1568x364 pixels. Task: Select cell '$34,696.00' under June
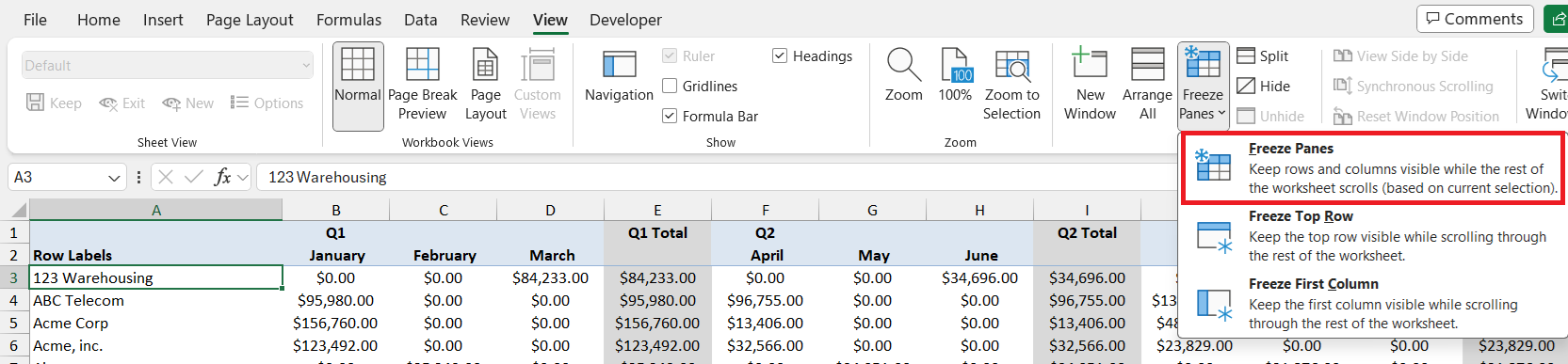tap(980, 277)
